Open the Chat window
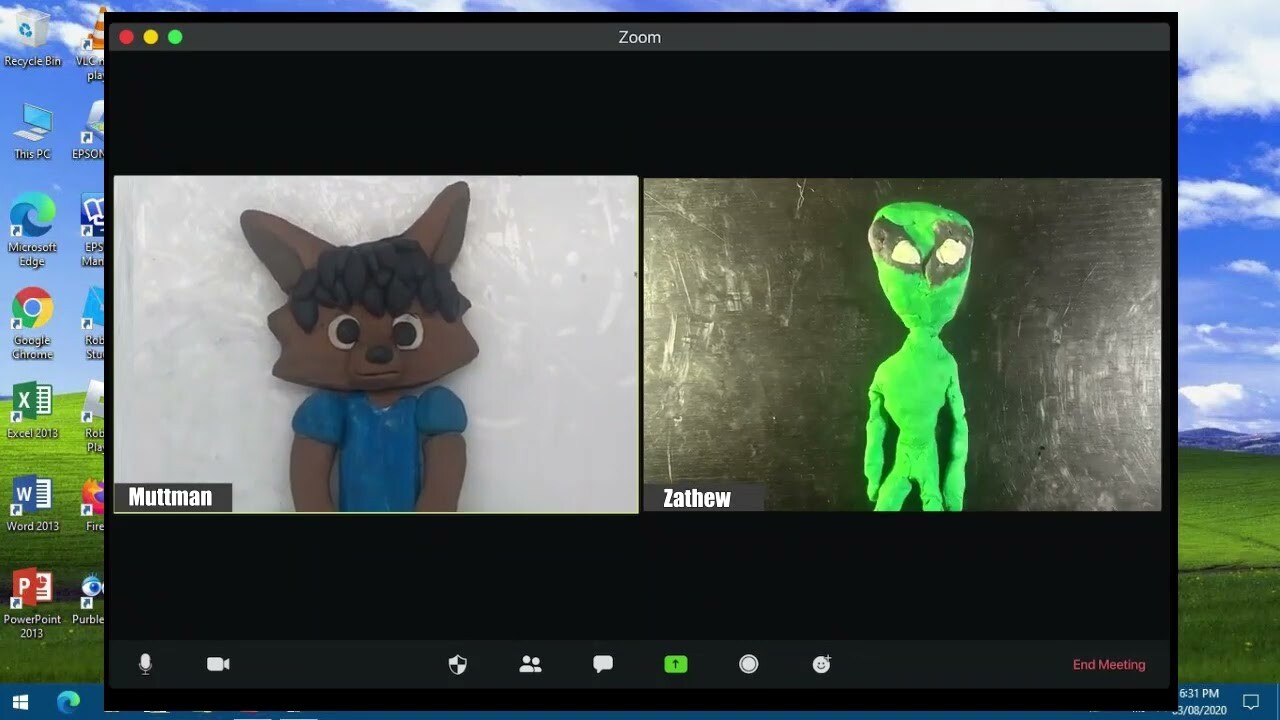The image size is (1280, 720). coord(603,664)
